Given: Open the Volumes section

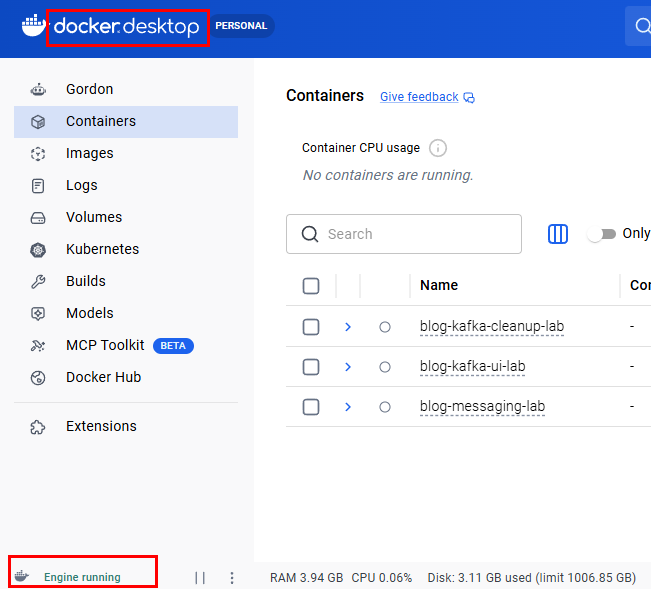Looking at the screenshot, I should pyautogui.click(x=94, y=218).
